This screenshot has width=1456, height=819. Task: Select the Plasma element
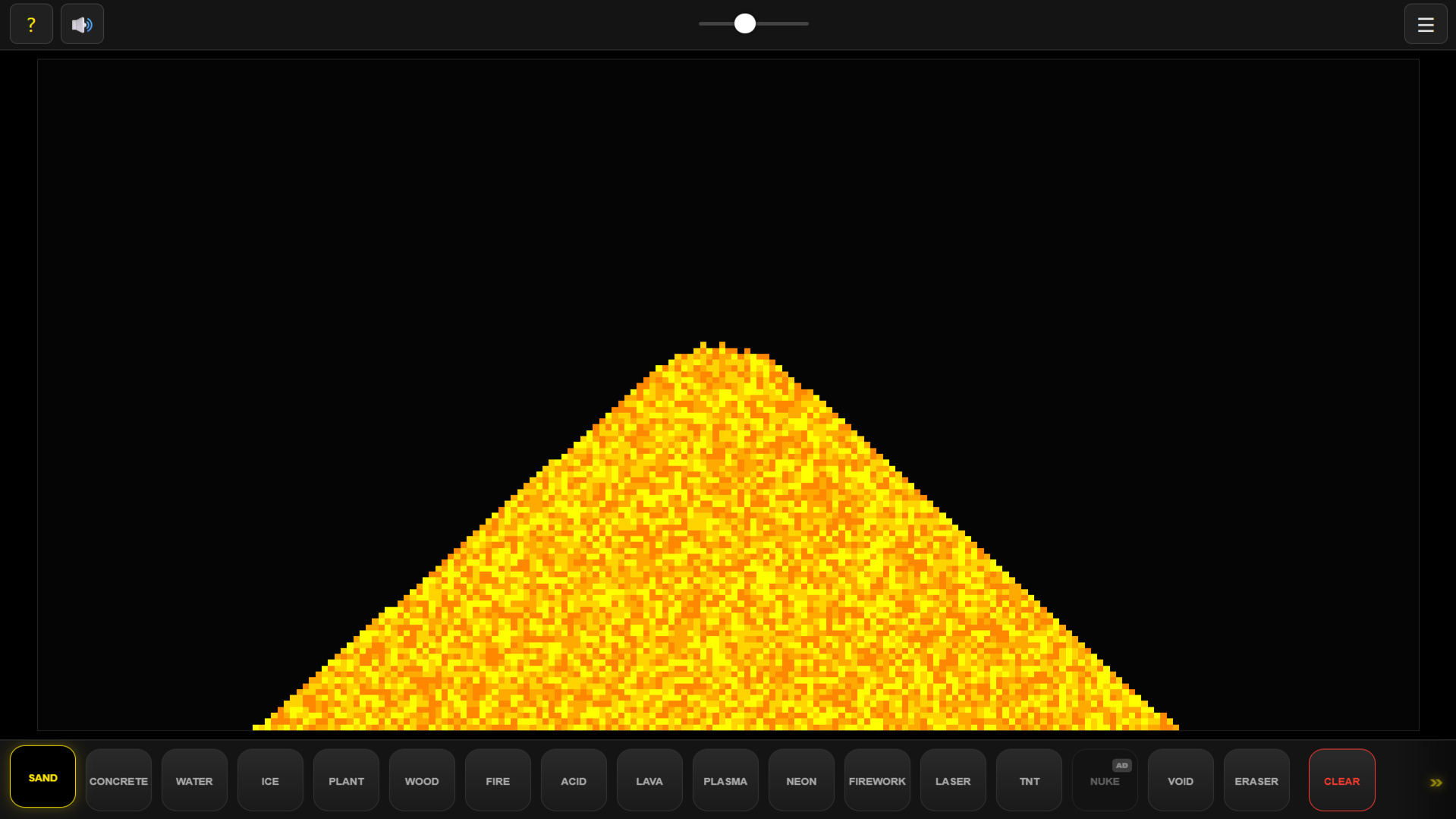click(x=725, y=780)
